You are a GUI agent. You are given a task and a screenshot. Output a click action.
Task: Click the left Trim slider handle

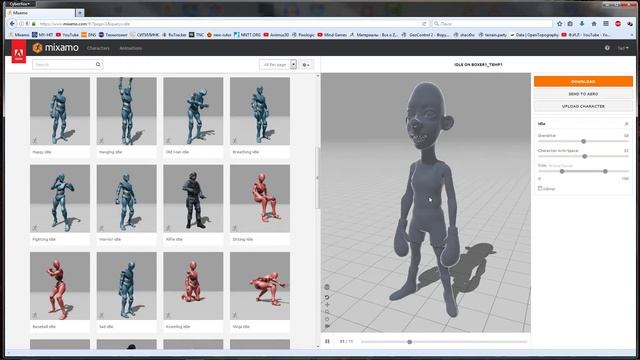coord(562,171)
